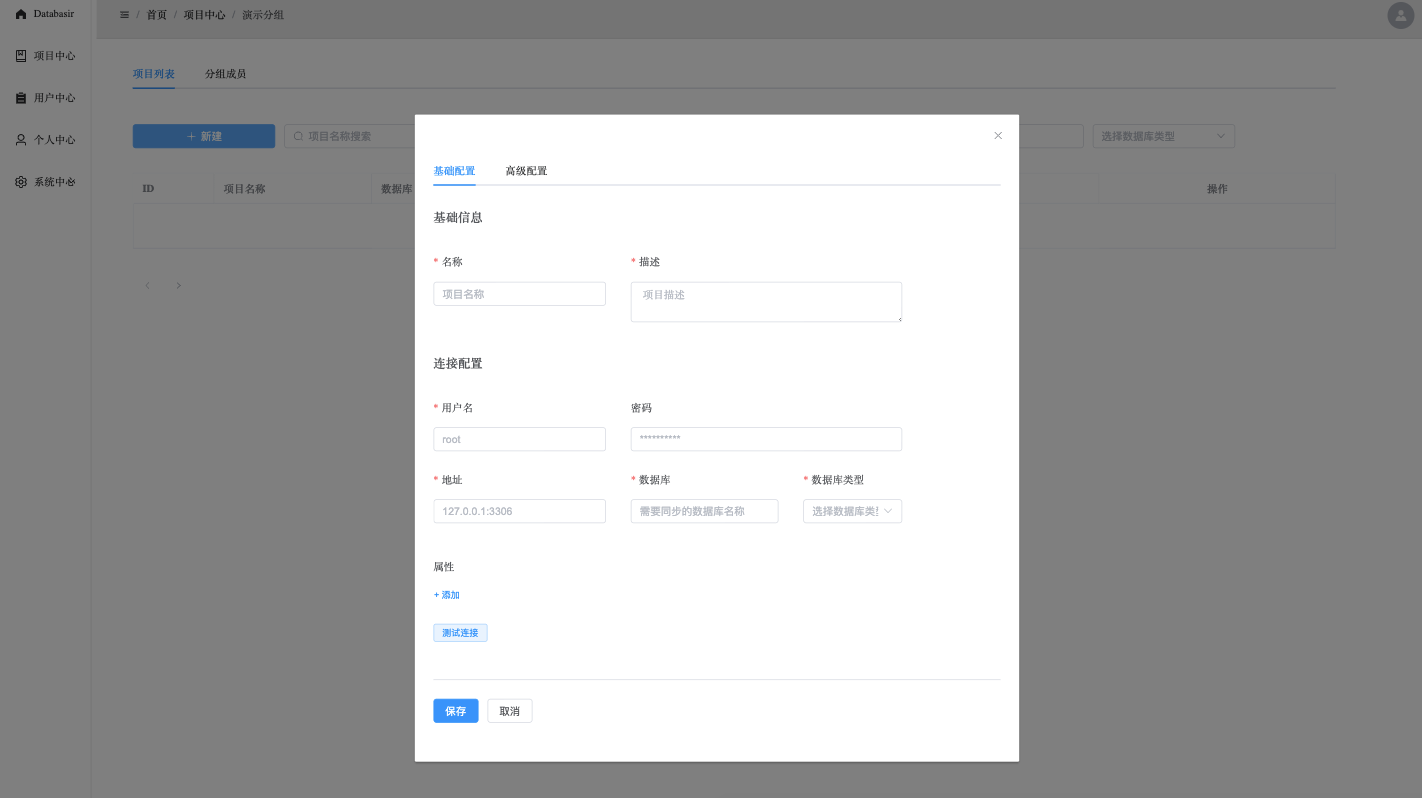Close the project dialog
1422x798 pixels.
[x=998, y=136]
